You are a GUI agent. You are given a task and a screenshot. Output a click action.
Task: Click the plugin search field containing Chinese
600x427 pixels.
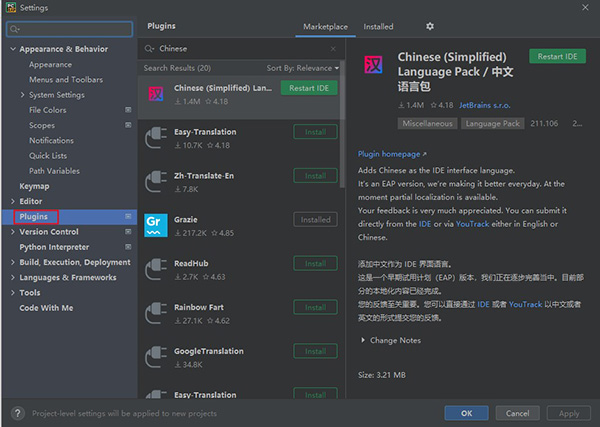[241, 49]
